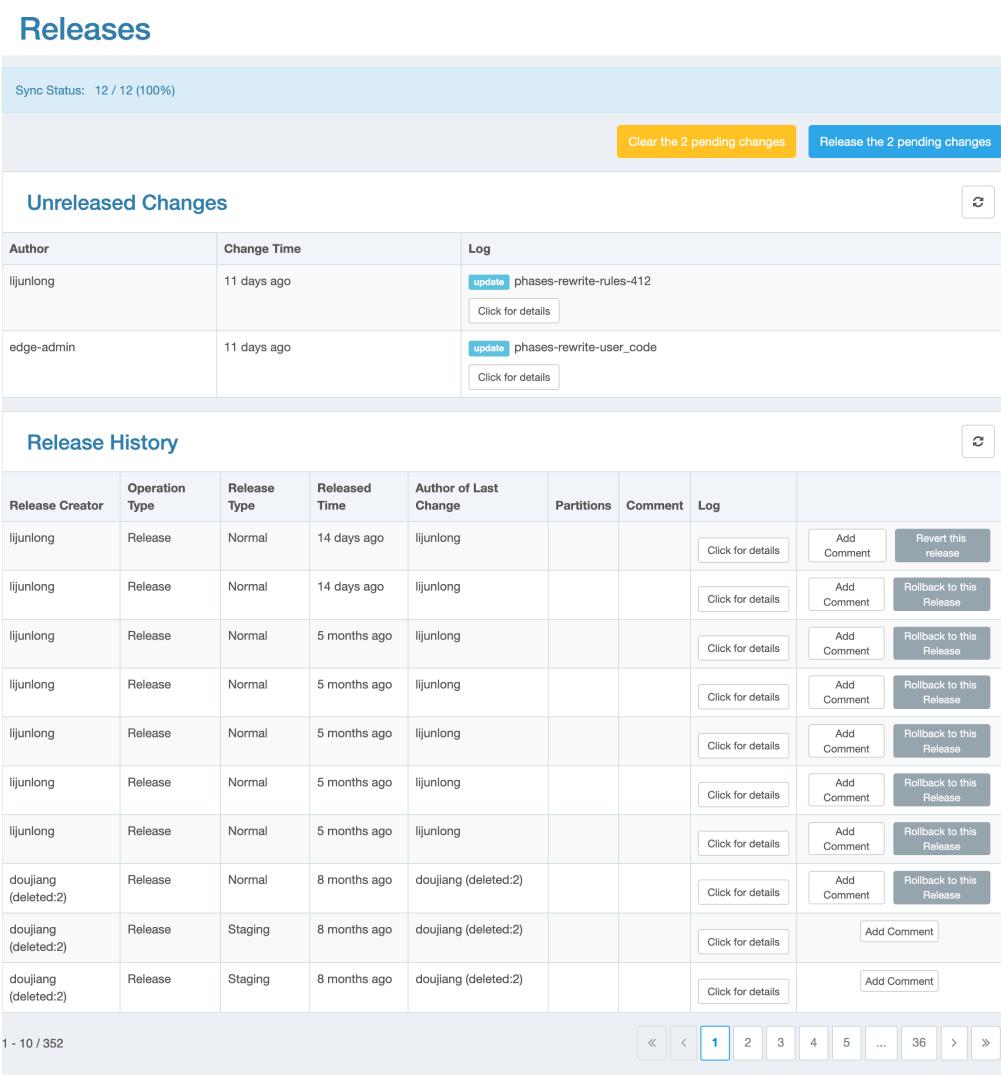The image size is (1001, 1076).
Task: Go to page 4 of release history
Action: [x=814, y=1043]
